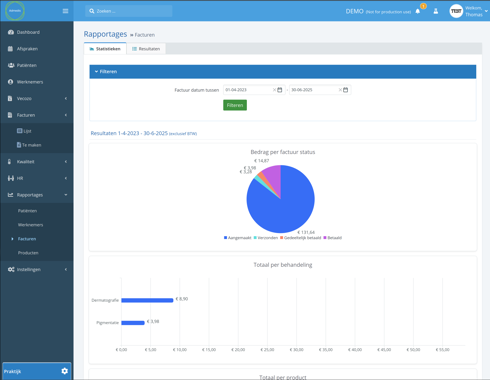Click the TEST avatar circle
490x380 pixels.
coord(456,11)
